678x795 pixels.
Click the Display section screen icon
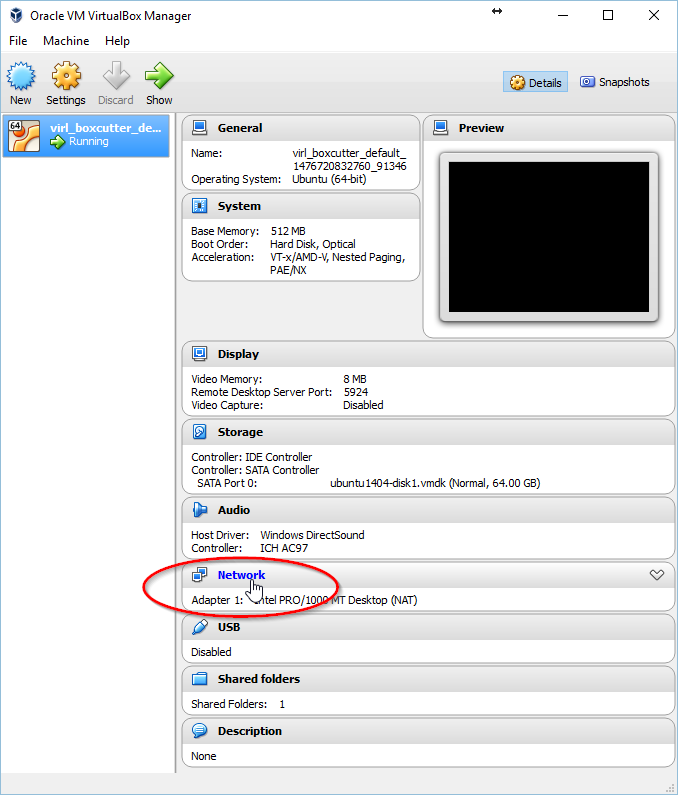(x=199, y=354)
